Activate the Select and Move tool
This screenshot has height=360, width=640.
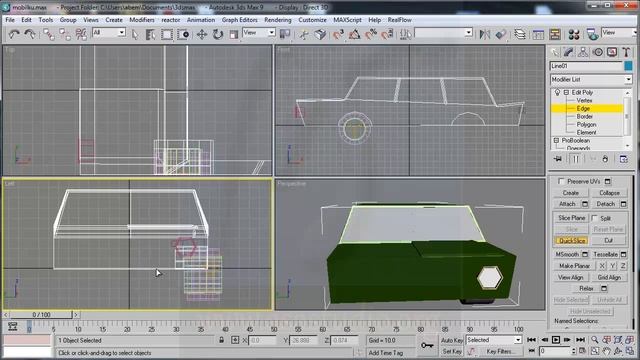coord(202,35)
